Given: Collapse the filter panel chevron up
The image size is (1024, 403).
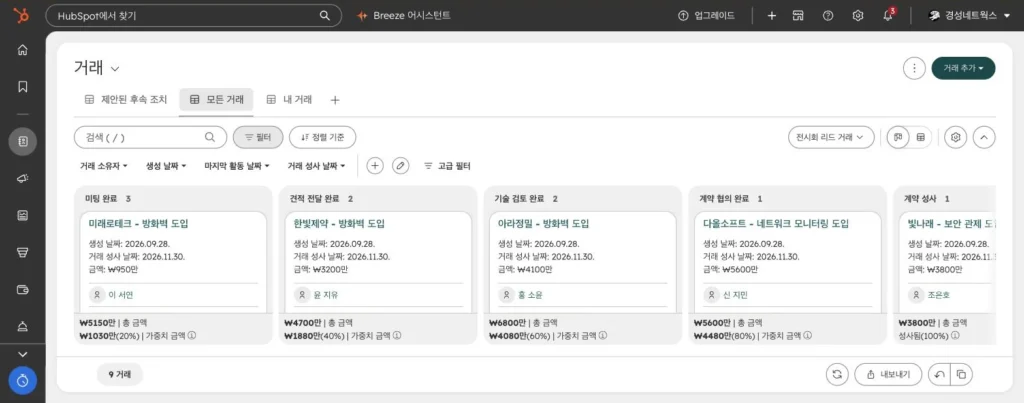Looking at the screenshot, I should point(984,137).
